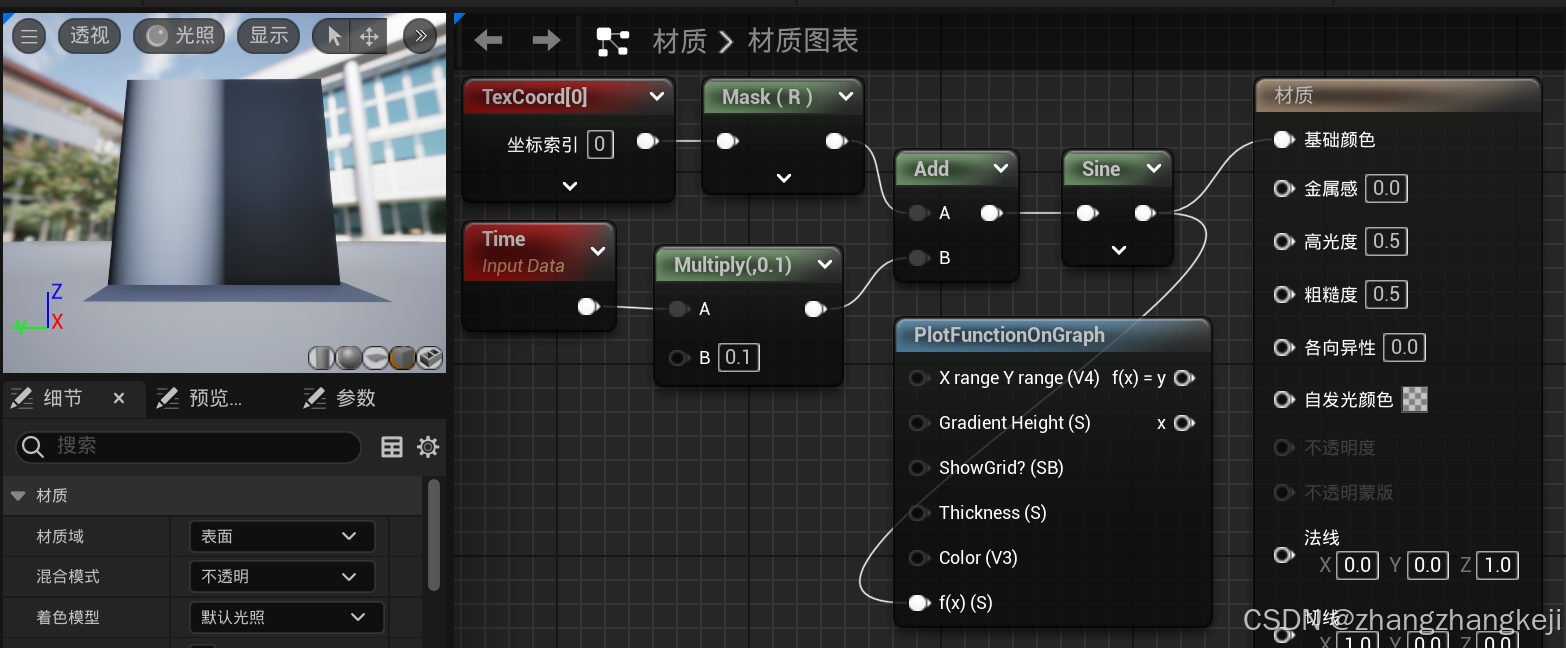Set preview mesh to plane

375,358
